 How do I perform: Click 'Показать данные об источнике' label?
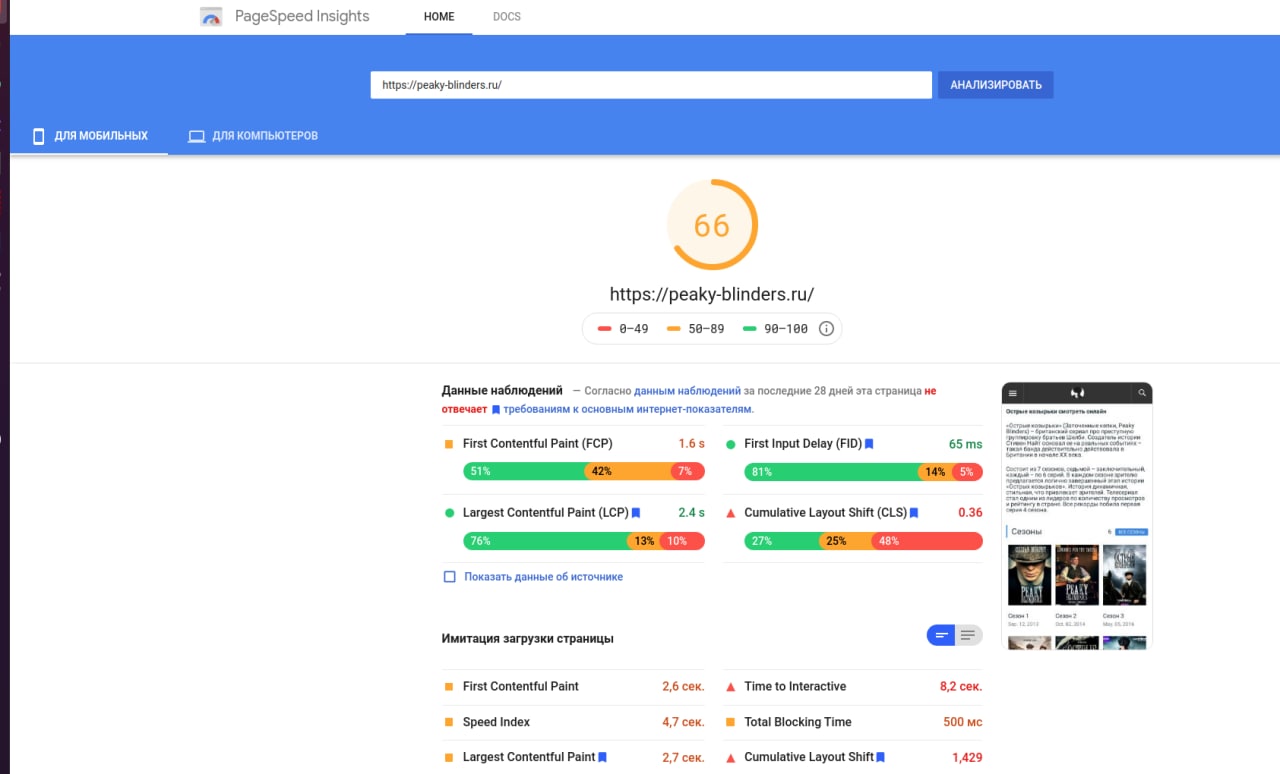[x=543, y=577]
